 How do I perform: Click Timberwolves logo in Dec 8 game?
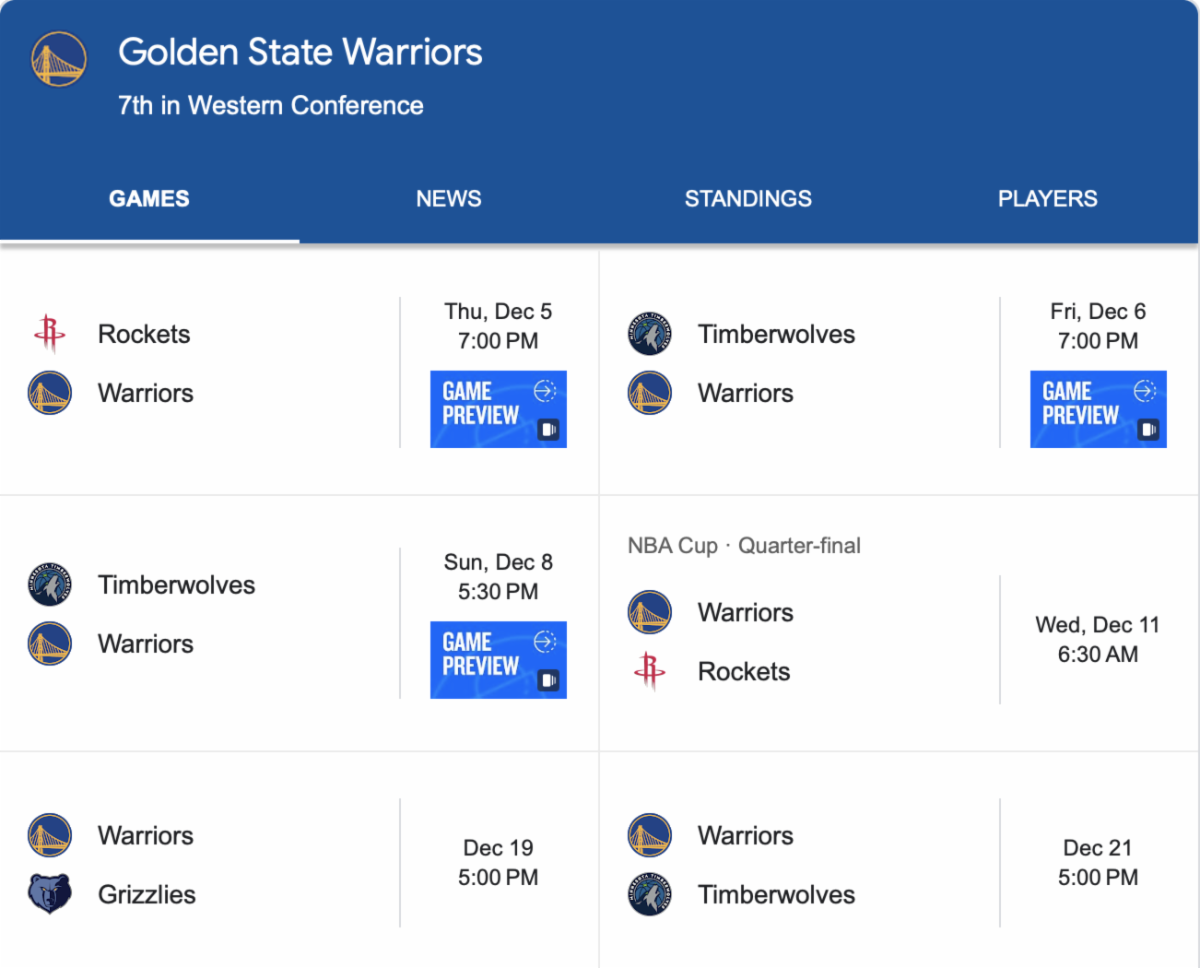[49, 585]
